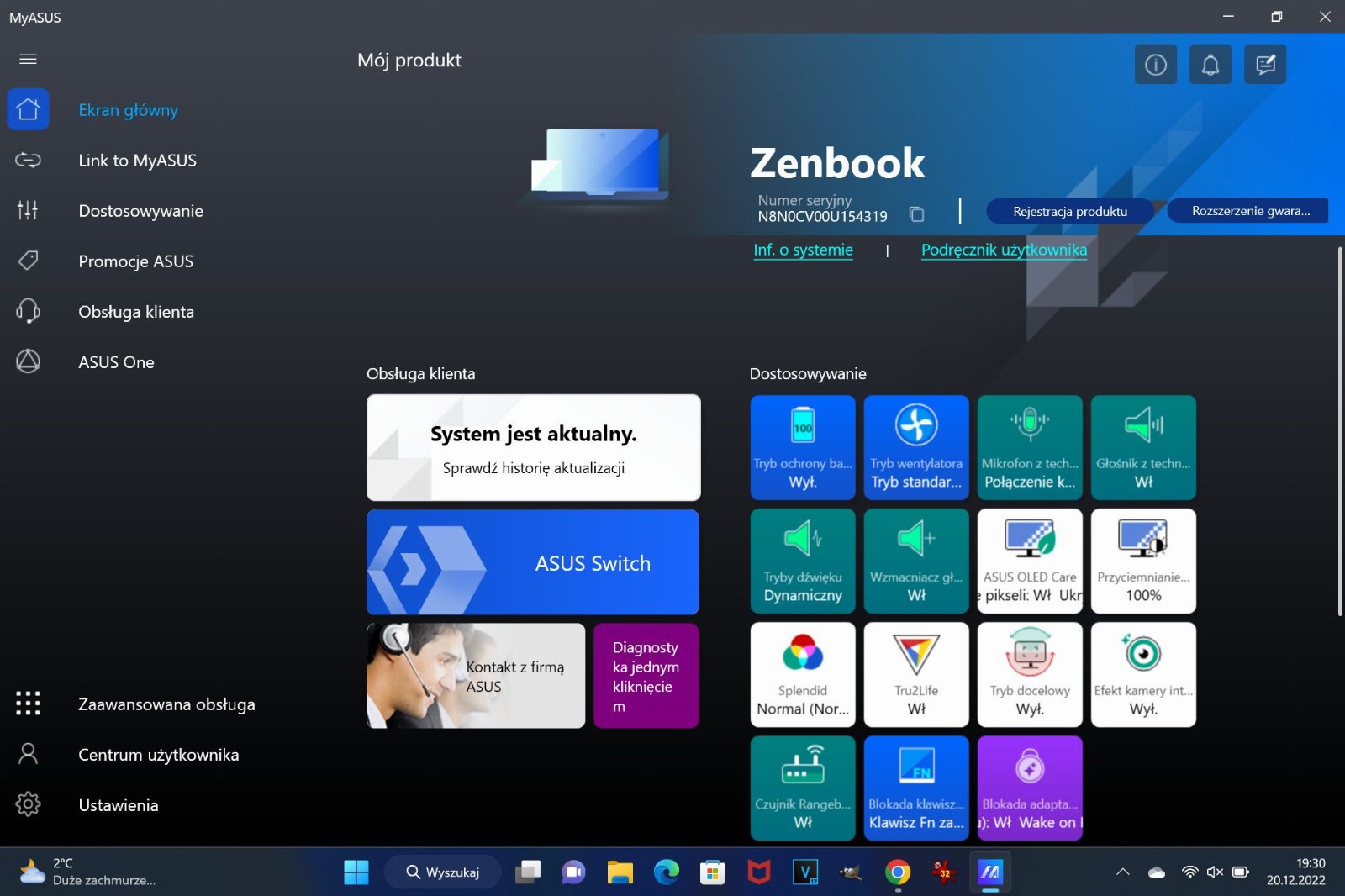Open Blokada klawiszy Fn tile
This screenshot has height=896, width=1345.
click(916, 788)
